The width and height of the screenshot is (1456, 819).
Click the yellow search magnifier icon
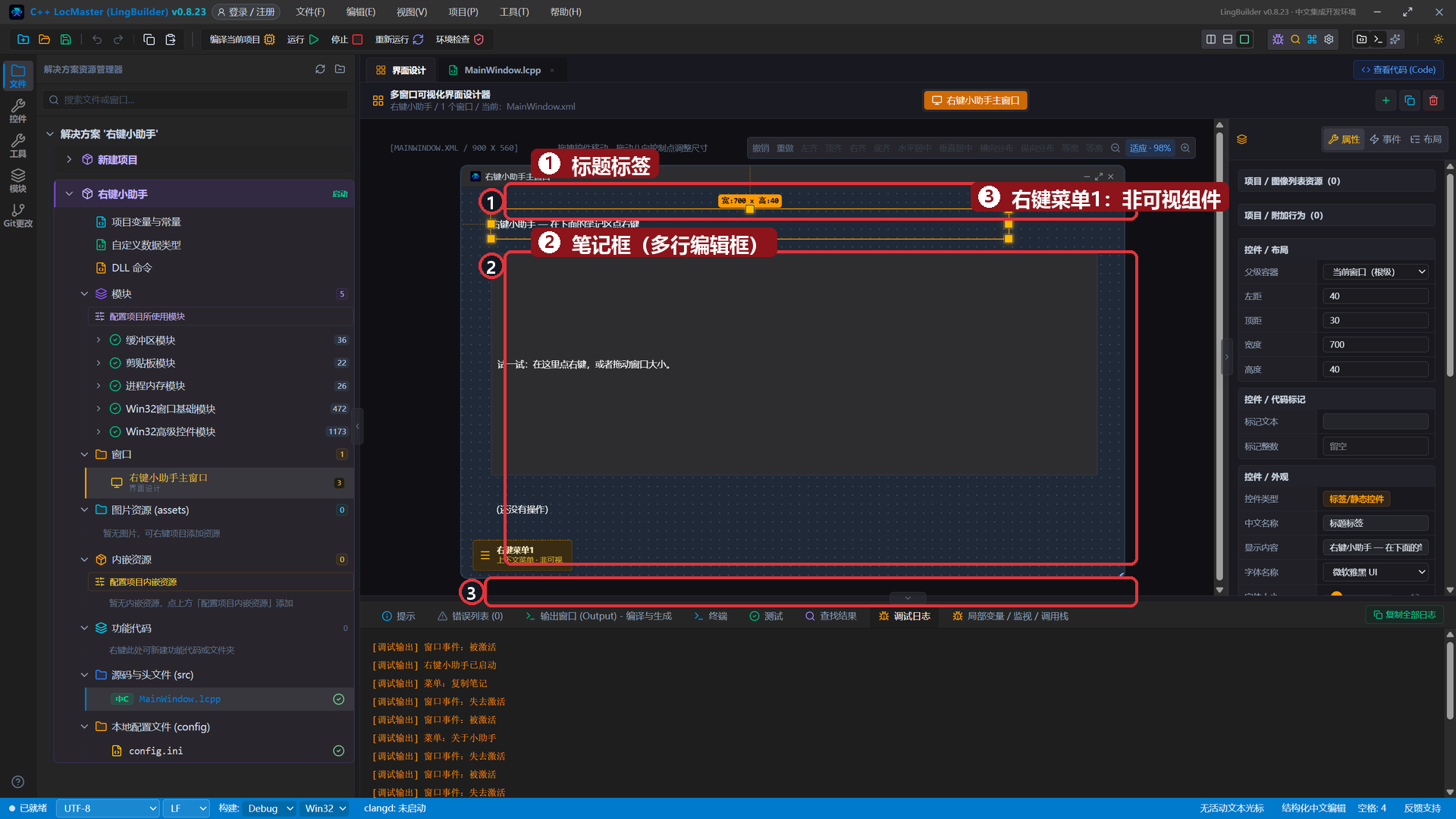click(x=1295, y=39)
